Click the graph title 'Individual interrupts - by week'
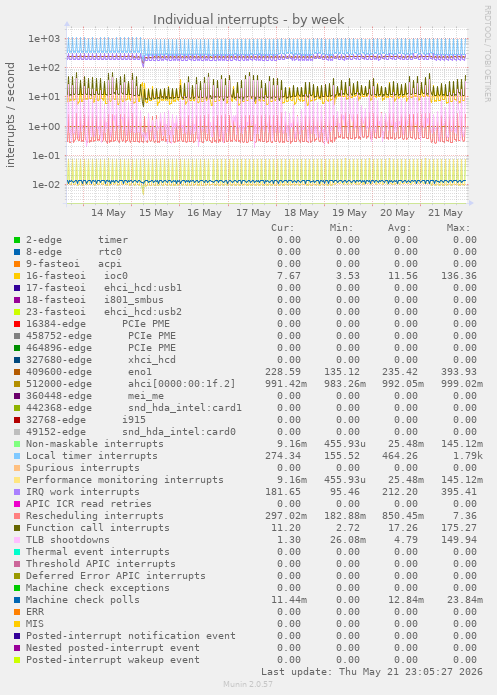The width and height of the screenshot is (497, 695). click(248, 20)
